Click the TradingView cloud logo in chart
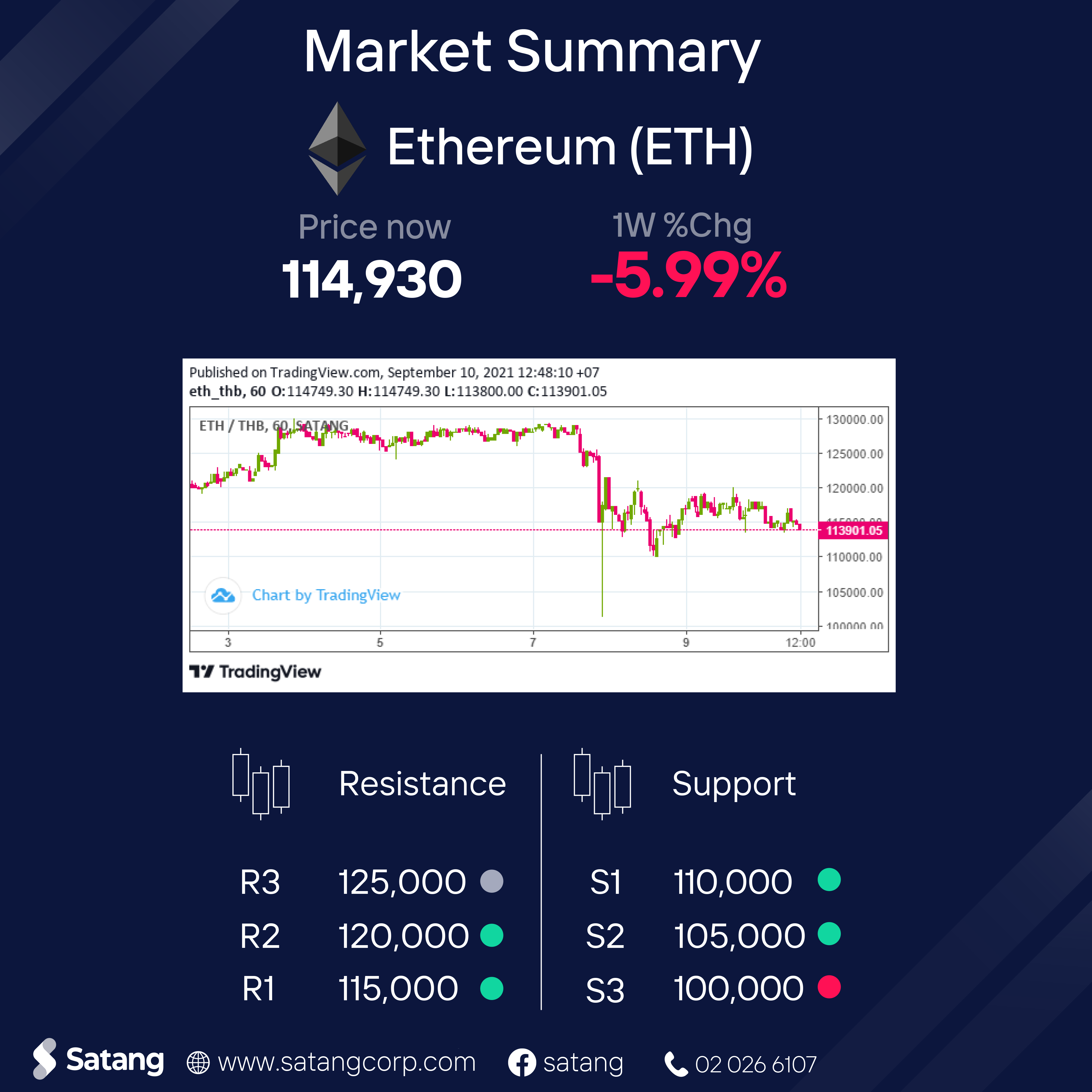This screenshot has width=1092, height=1092. [x=223, y=595]
